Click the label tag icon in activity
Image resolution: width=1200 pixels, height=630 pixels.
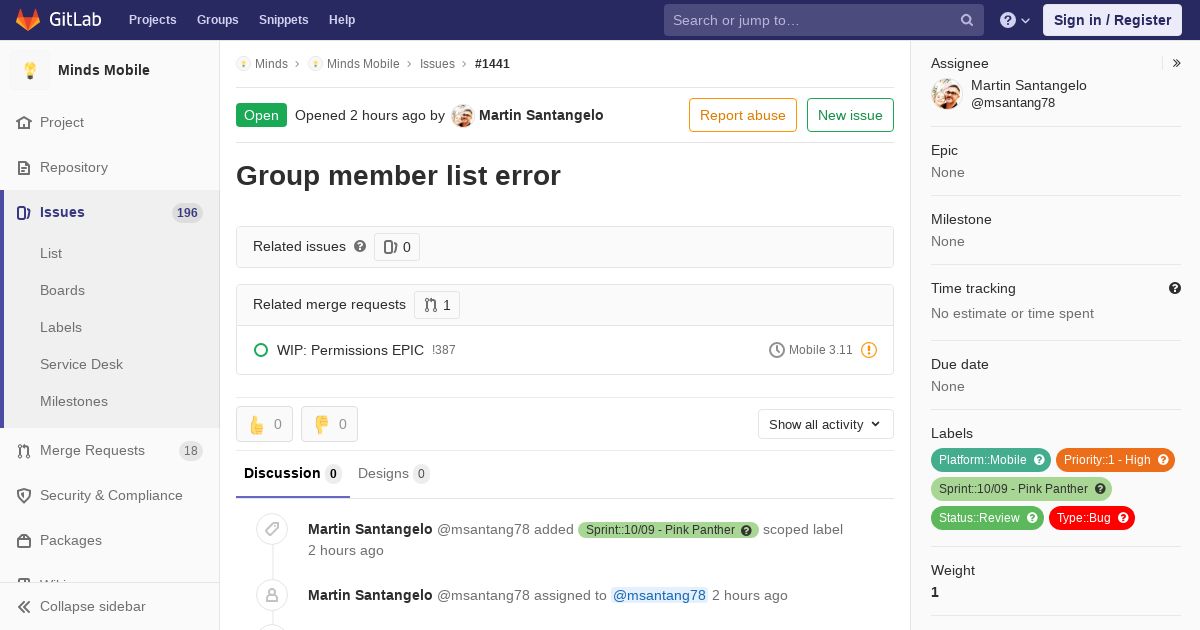click(x=272, y=529)
